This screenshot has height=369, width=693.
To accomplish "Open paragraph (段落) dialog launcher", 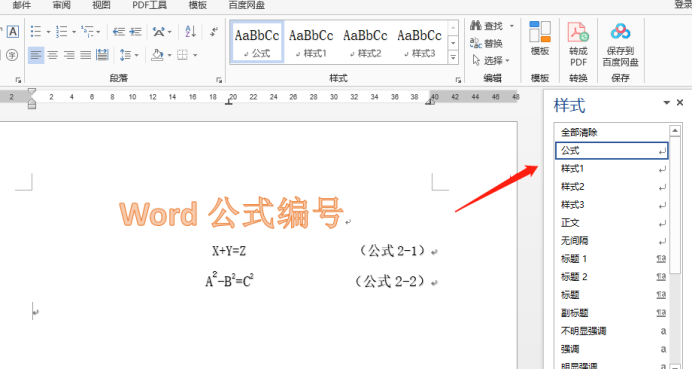I will click(219, 80).
